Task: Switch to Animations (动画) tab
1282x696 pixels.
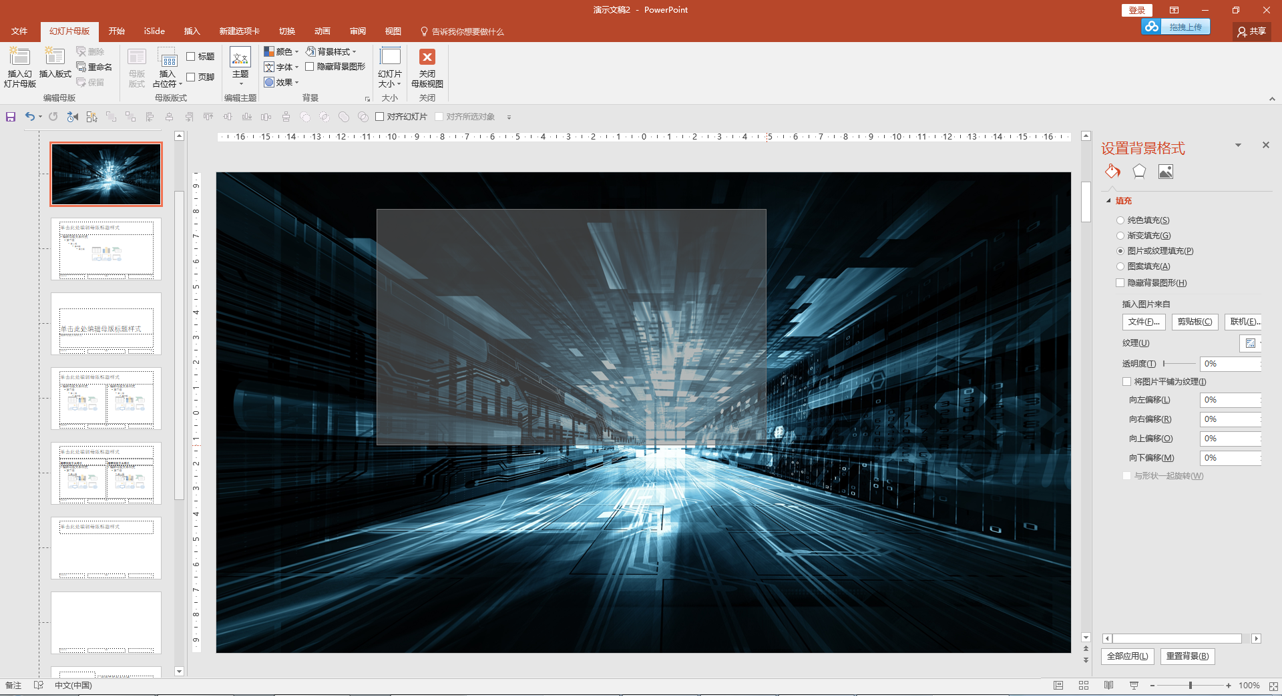Action: click(322, 32)
